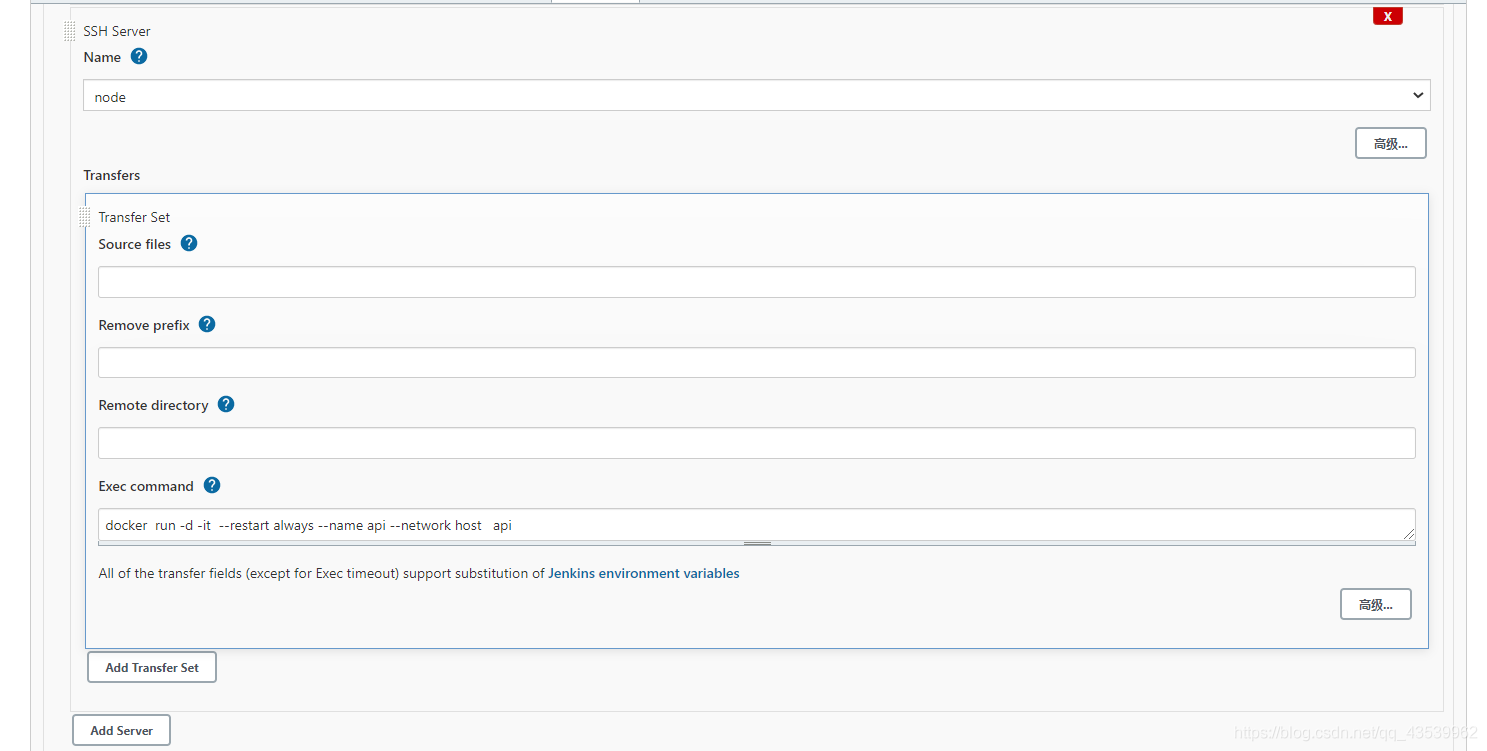Click the help icon next to Name

[x=139, y=56]
